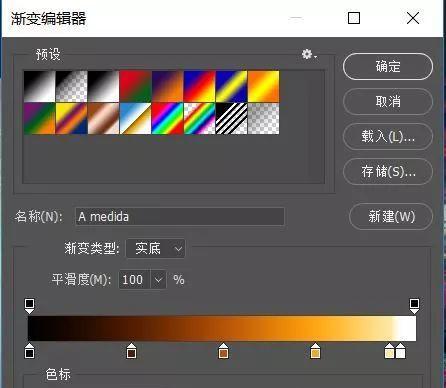The height and width of the screenshot is (388, 446).
Task: Select the dark brown color stop
Action: pos(131,350)
